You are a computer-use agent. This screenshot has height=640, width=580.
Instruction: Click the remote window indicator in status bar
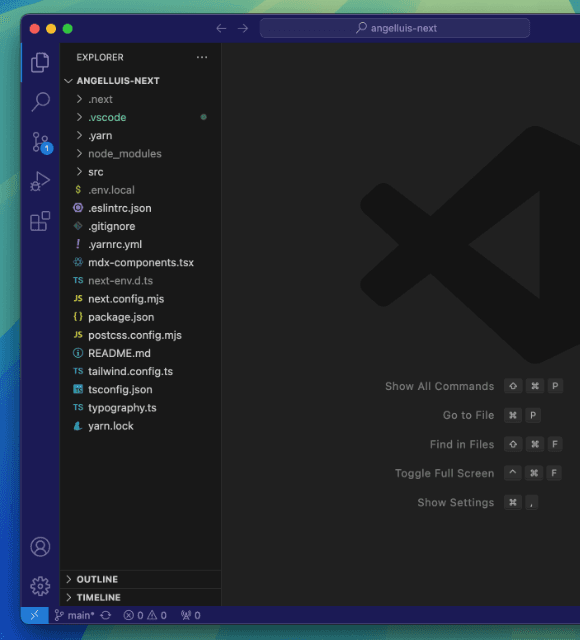click(35, 615)
